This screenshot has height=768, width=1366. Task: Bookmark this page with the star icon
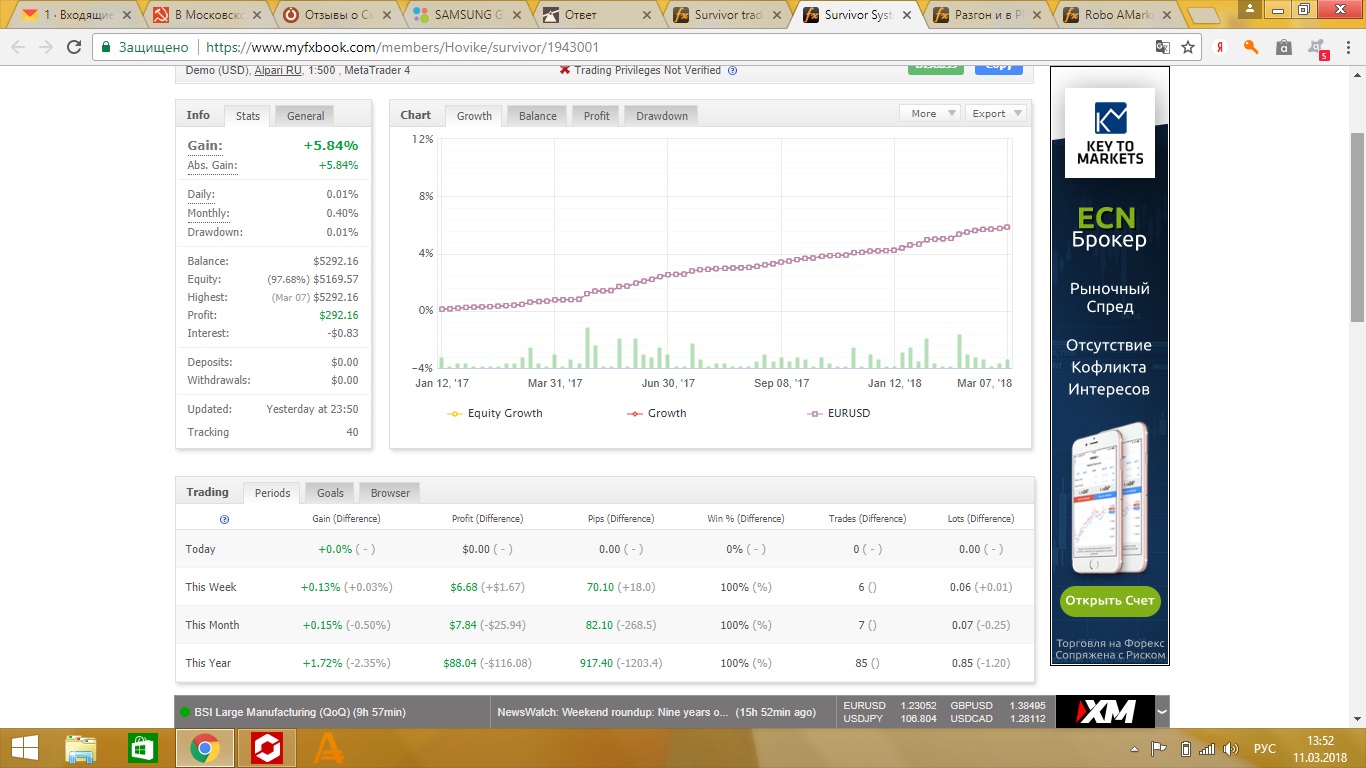tap(1188, 47)
